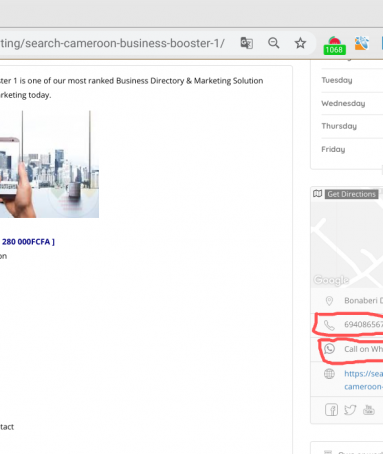Bookmark this page with the star icon
383x454 pixels.
(300, 43)
